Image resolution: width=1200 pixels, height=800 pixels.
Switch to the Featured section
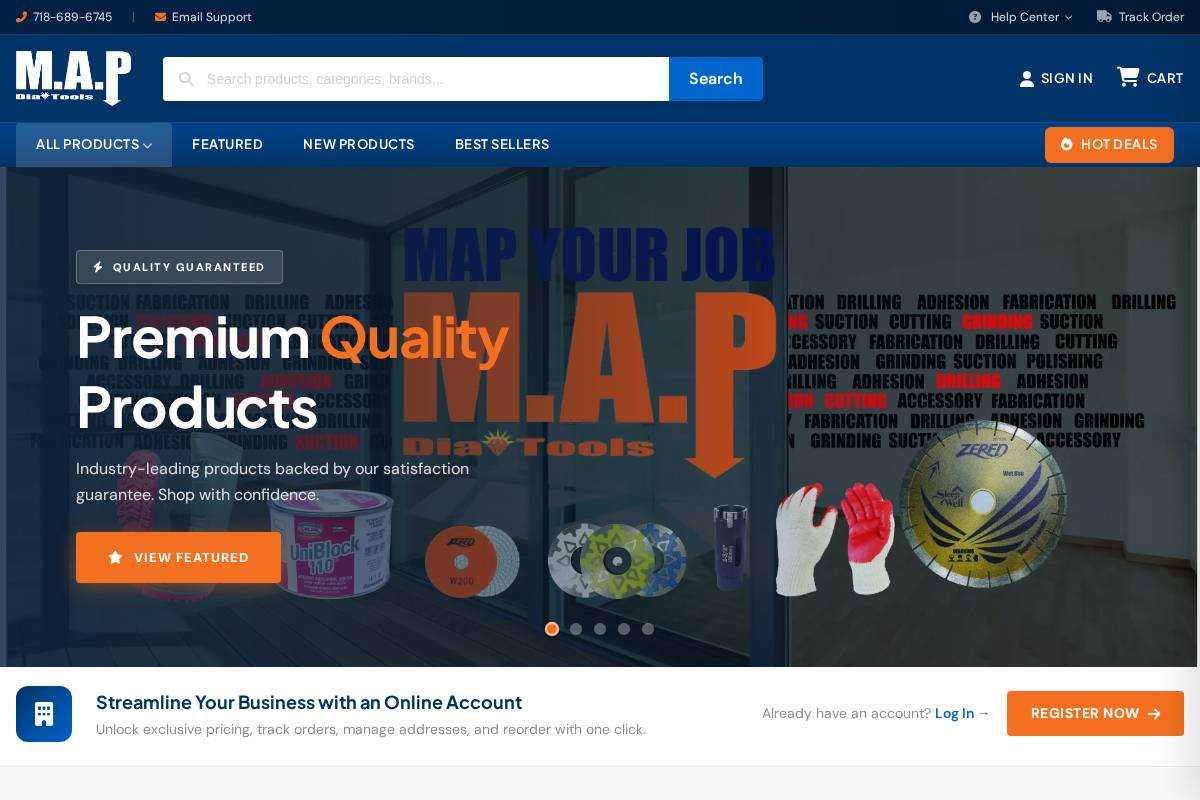coord(227,145)
